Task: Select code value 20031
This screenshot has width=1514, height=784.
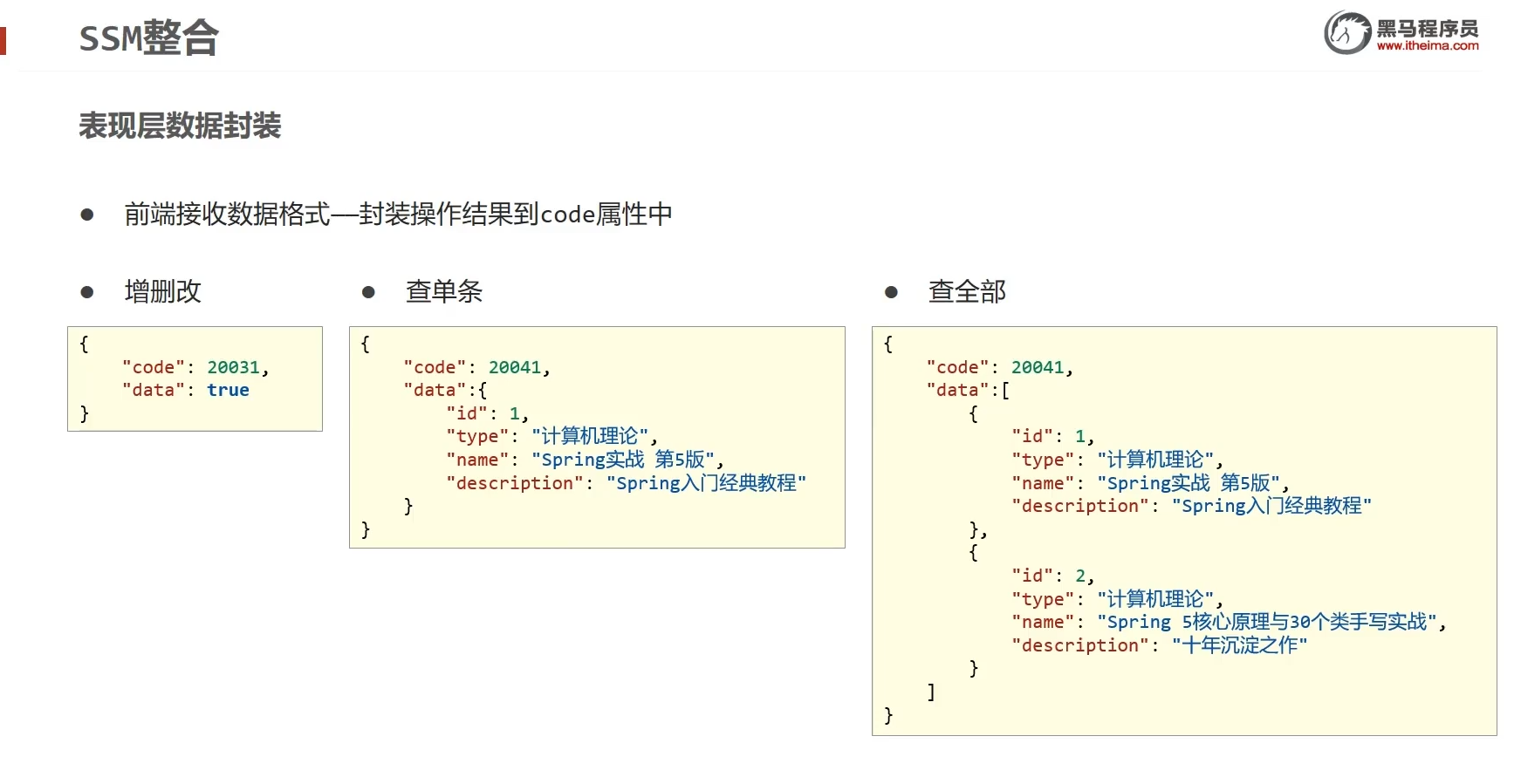Action: (233, 367)
